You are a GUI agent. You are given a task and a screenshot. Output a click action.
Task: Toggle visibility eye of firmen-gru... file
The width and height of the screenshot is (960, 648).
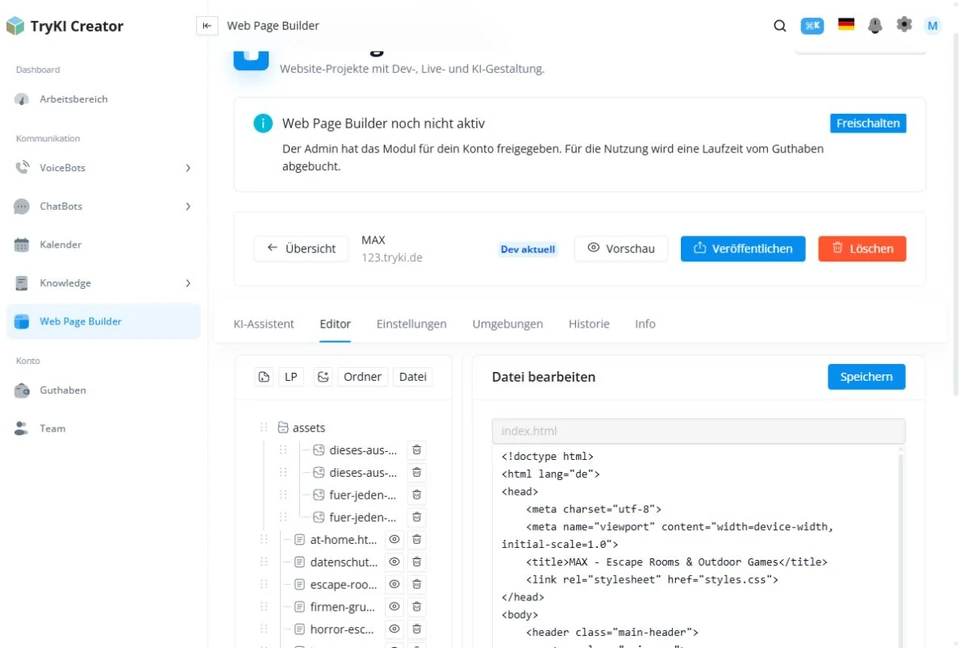394,606
